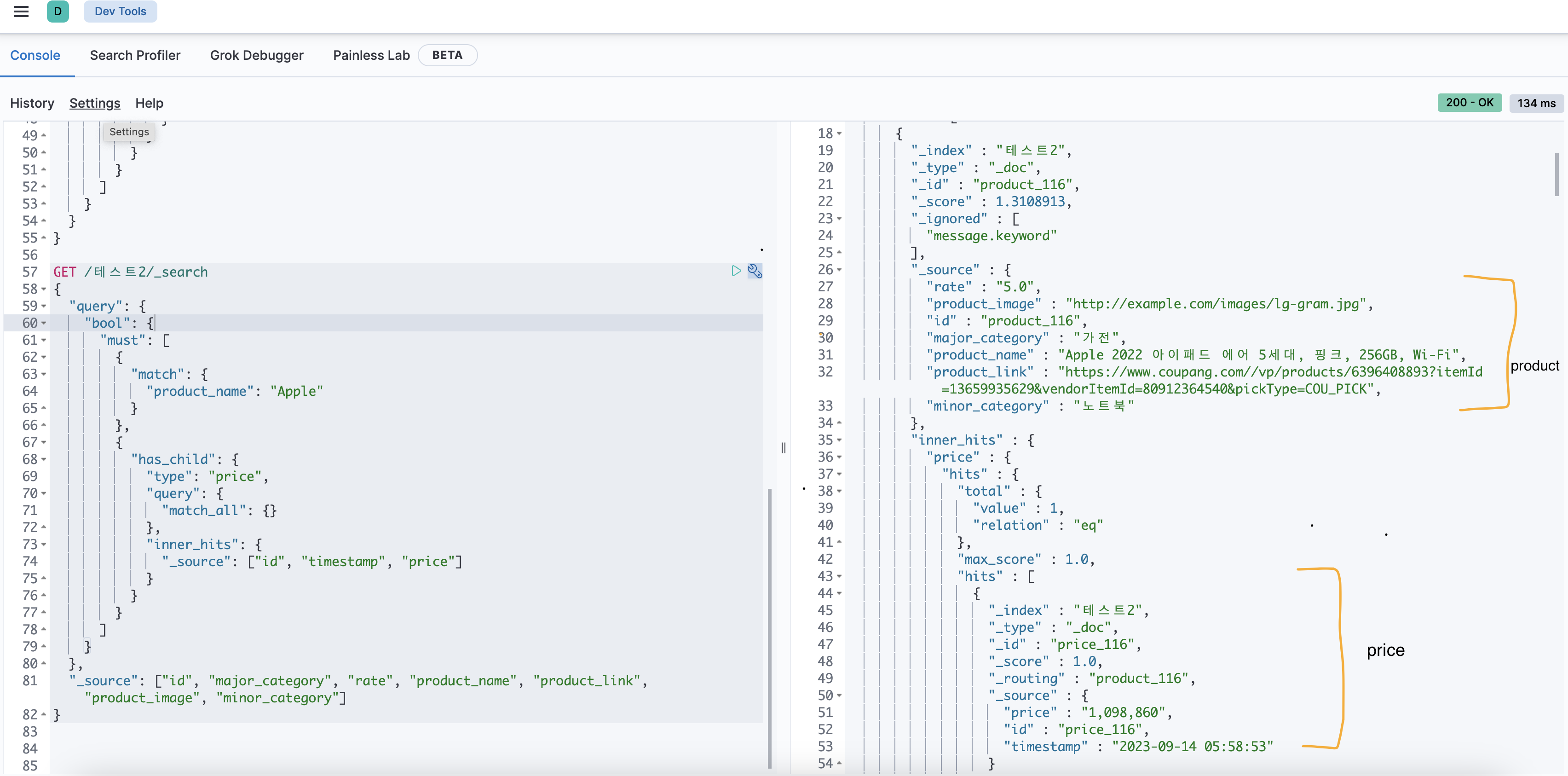
Task: Collapse the hits array at response line 43
Action: [x=839, y=577]
